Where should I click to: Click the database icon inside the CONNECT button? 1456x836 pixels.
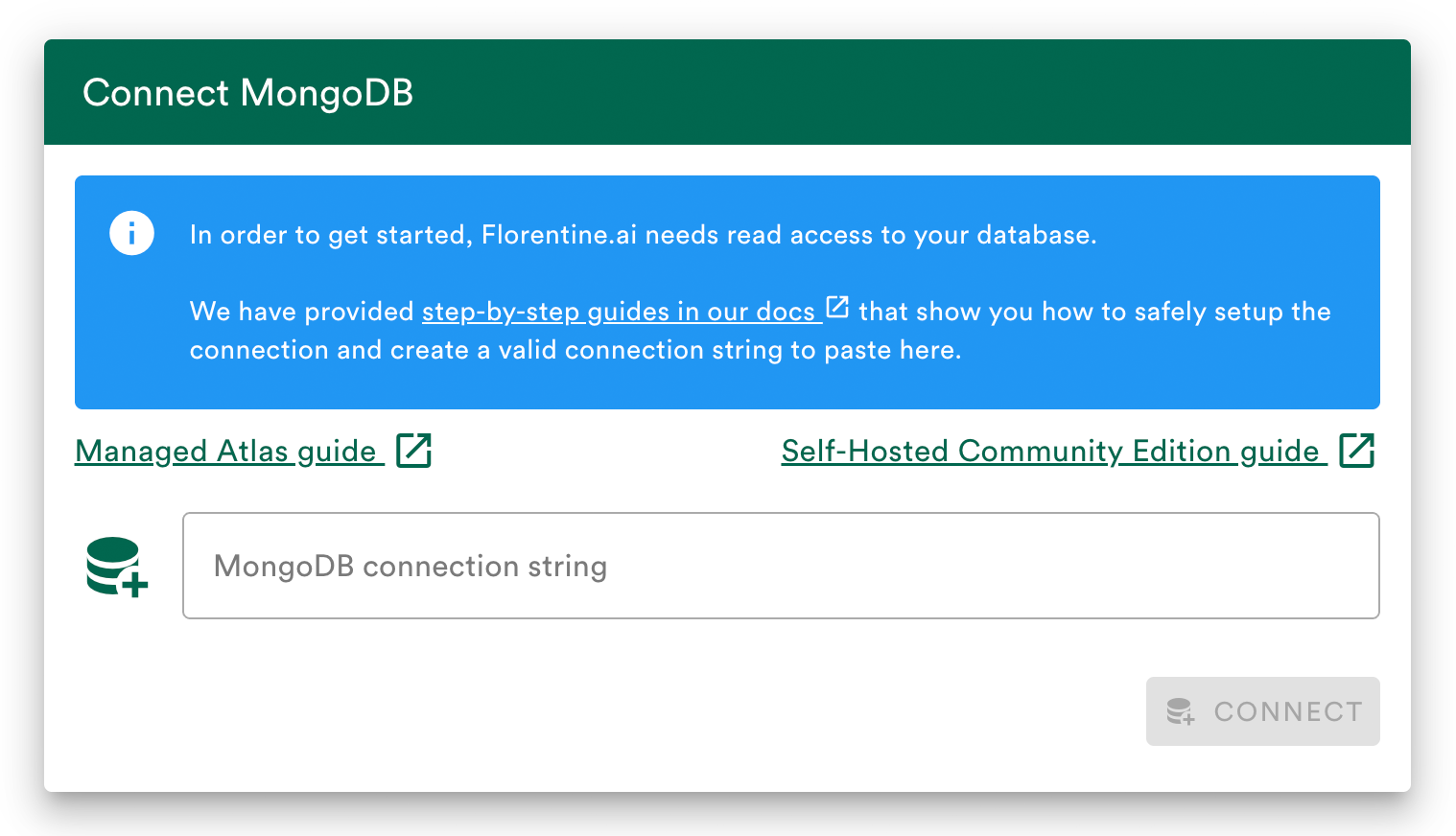click(1181, 711)
